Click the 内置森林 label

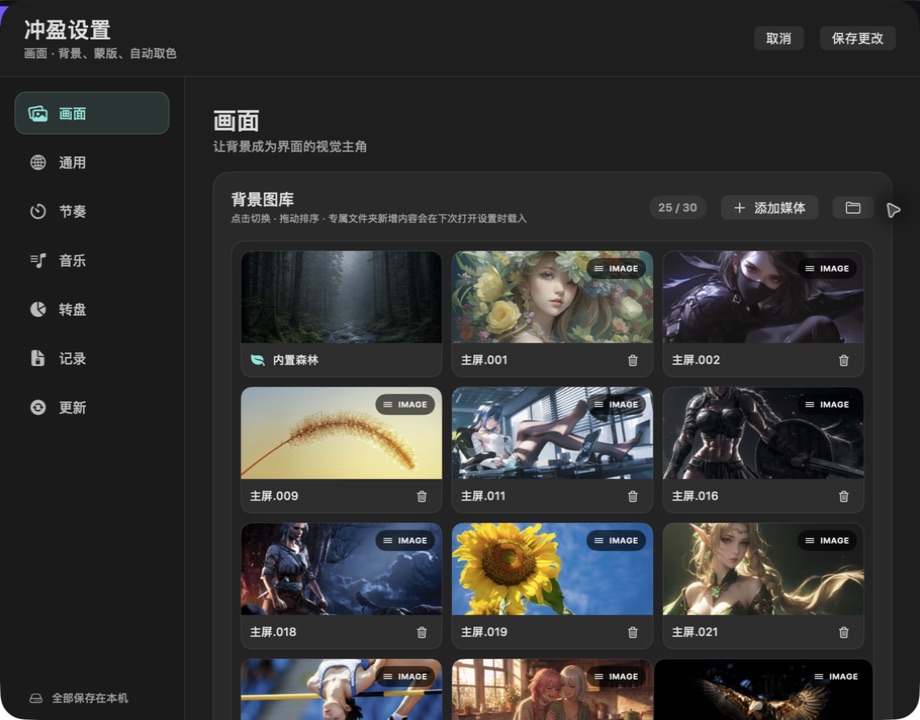(x=295, y=360)
